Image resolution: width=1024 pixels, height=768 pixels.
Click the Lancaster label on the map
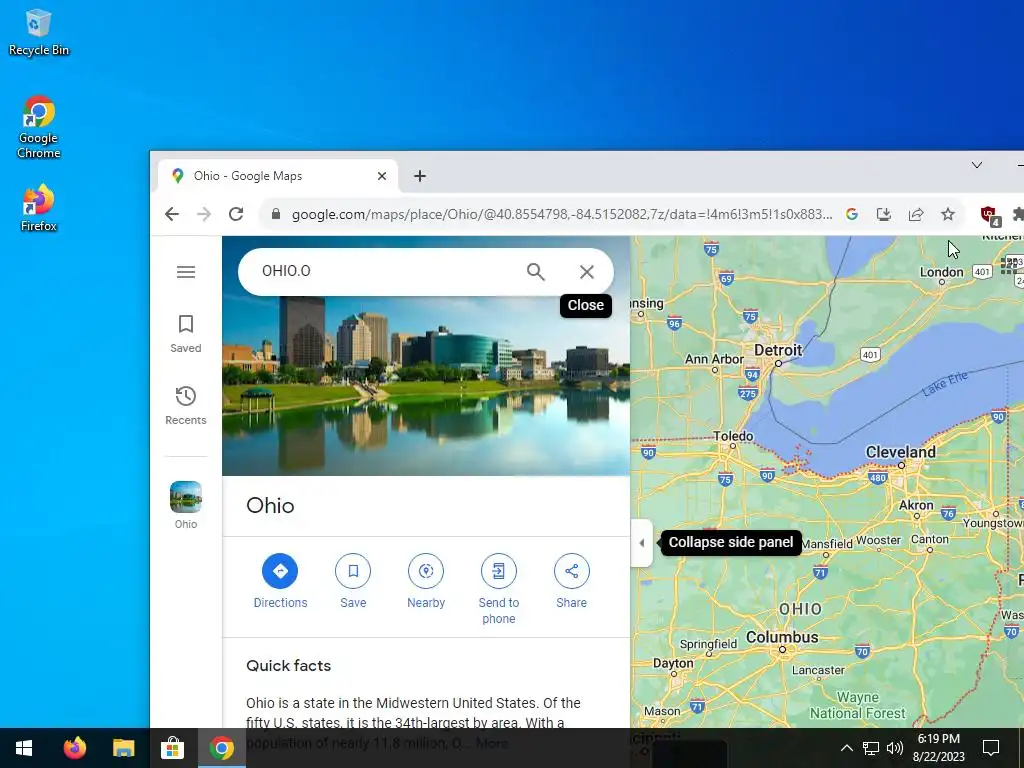pos(818,670)
